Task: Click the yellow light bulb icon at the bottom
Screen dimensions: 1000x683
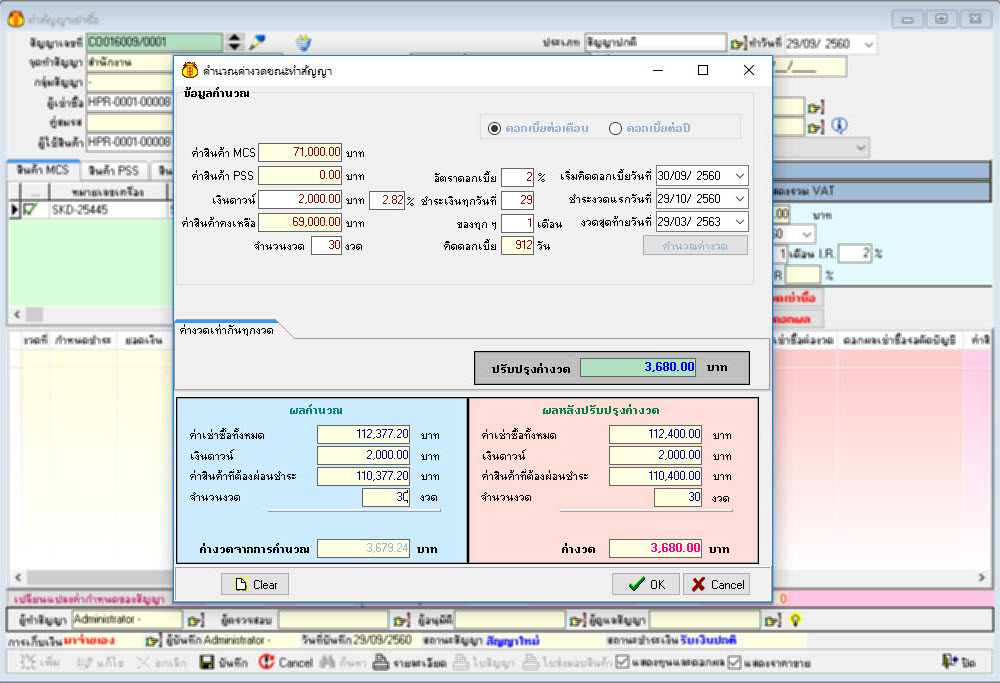Action: (x=795, y=619)
